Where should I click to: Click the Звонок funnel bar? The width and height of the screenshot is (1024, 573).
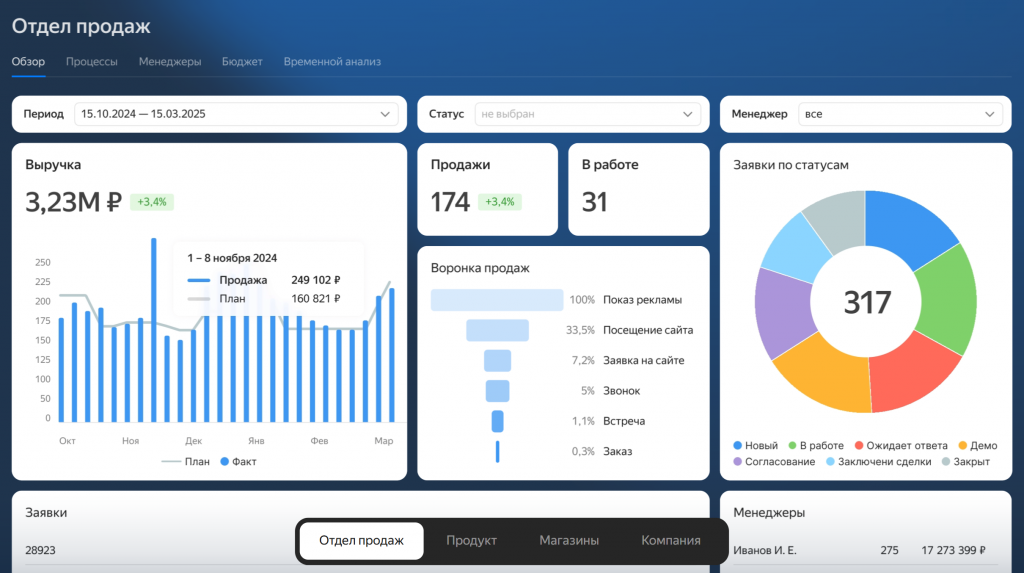tap(498, 391)
